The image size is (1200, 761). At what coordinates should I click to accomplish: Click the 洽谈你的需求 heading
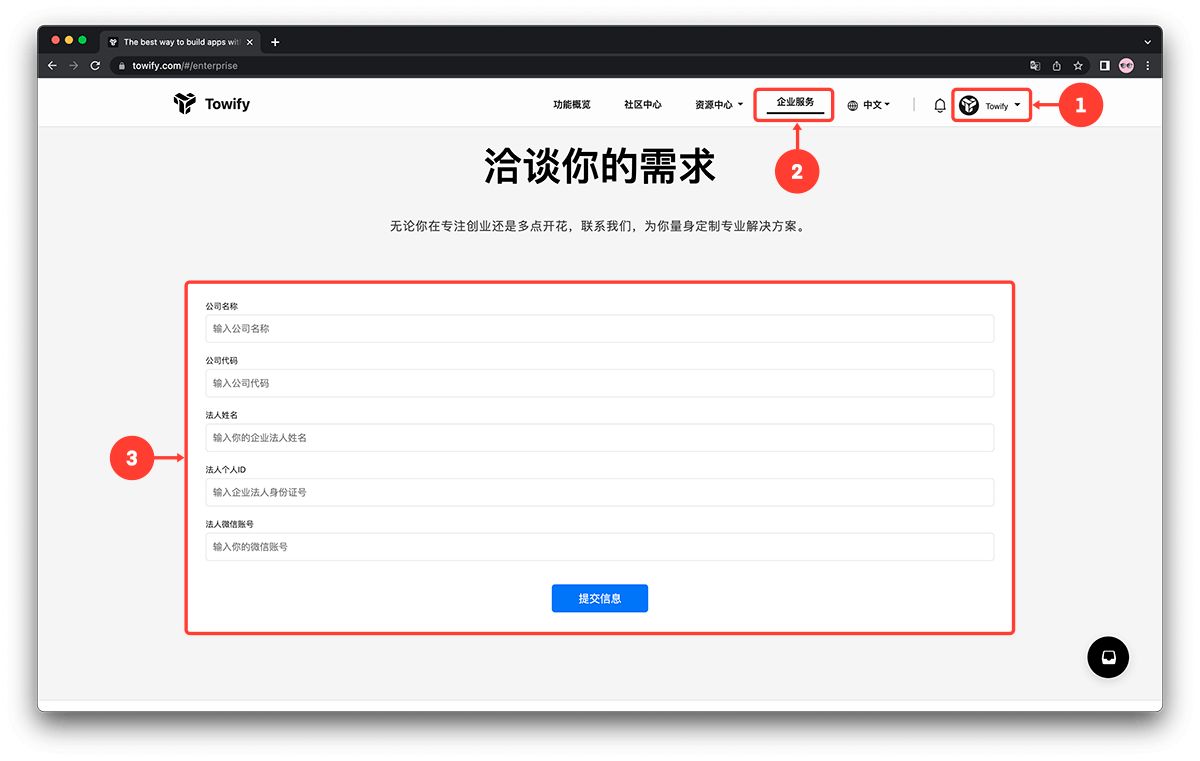click(x=600, y=166)
